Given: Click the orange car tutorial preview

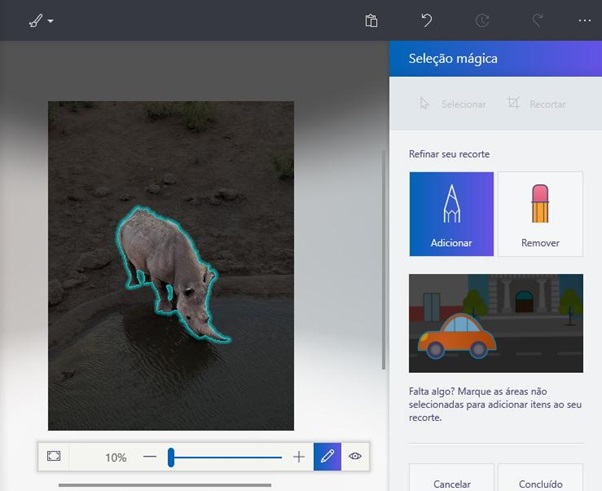Looking at the screenshot, I should pyautogui.click(x=496, y=323).
